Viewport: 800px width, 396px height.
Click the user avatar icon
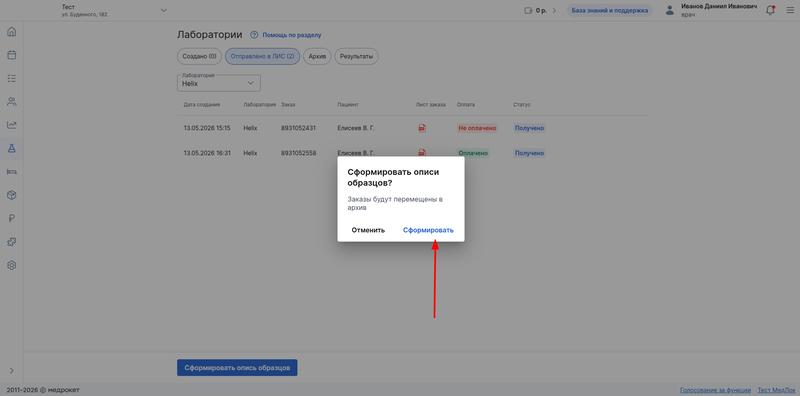[670, 10]
